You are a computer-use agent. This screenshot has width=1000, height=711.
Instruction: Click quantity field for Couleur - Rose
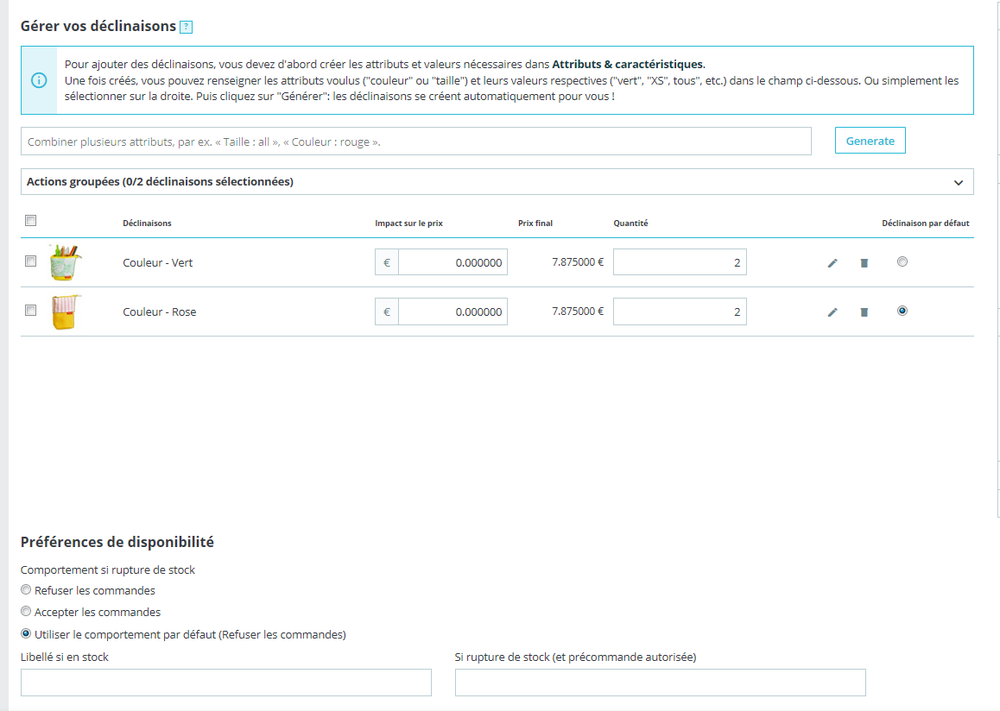680,312
